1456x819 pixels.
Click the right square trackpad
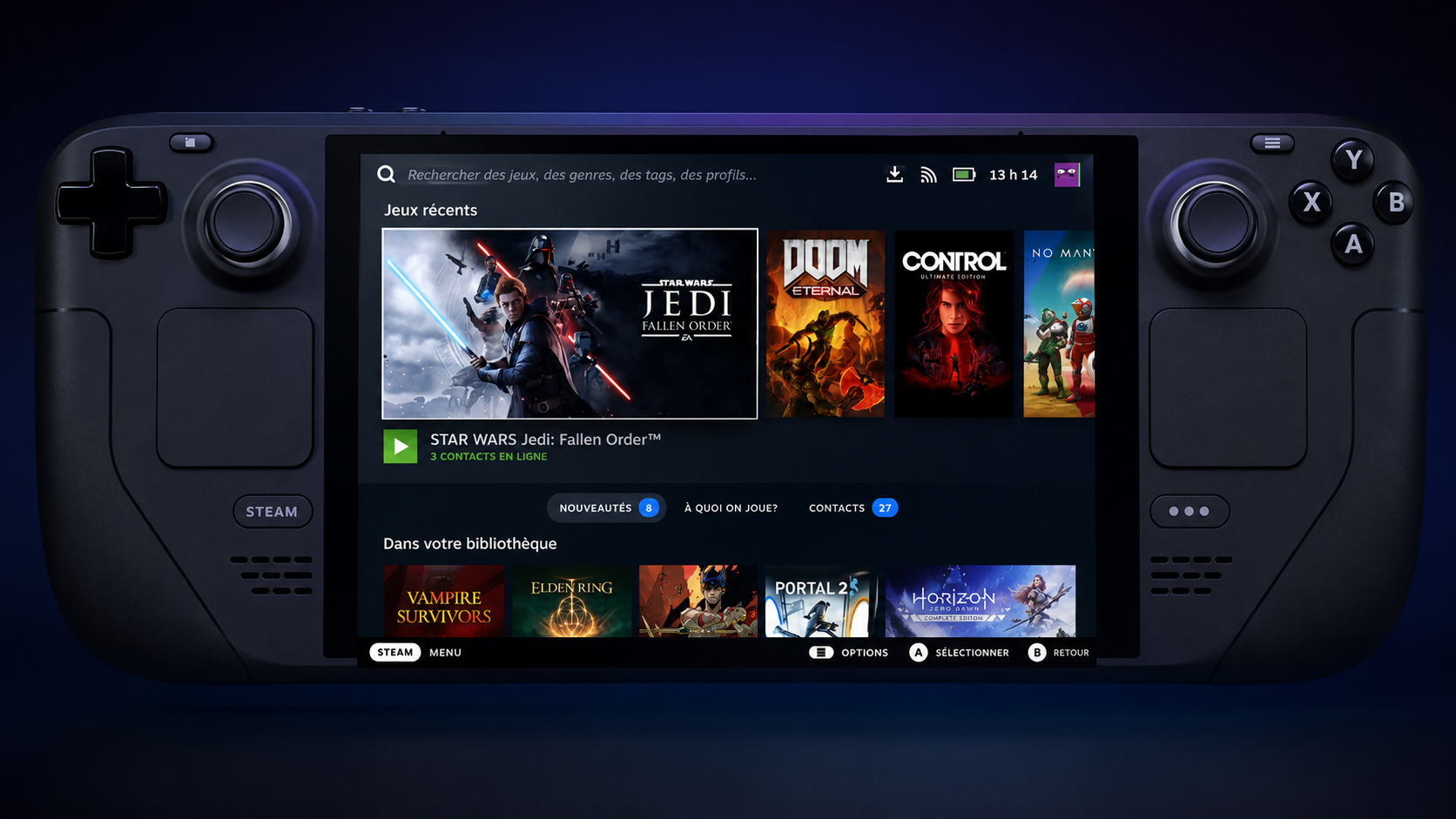[x=1228, y=387]
